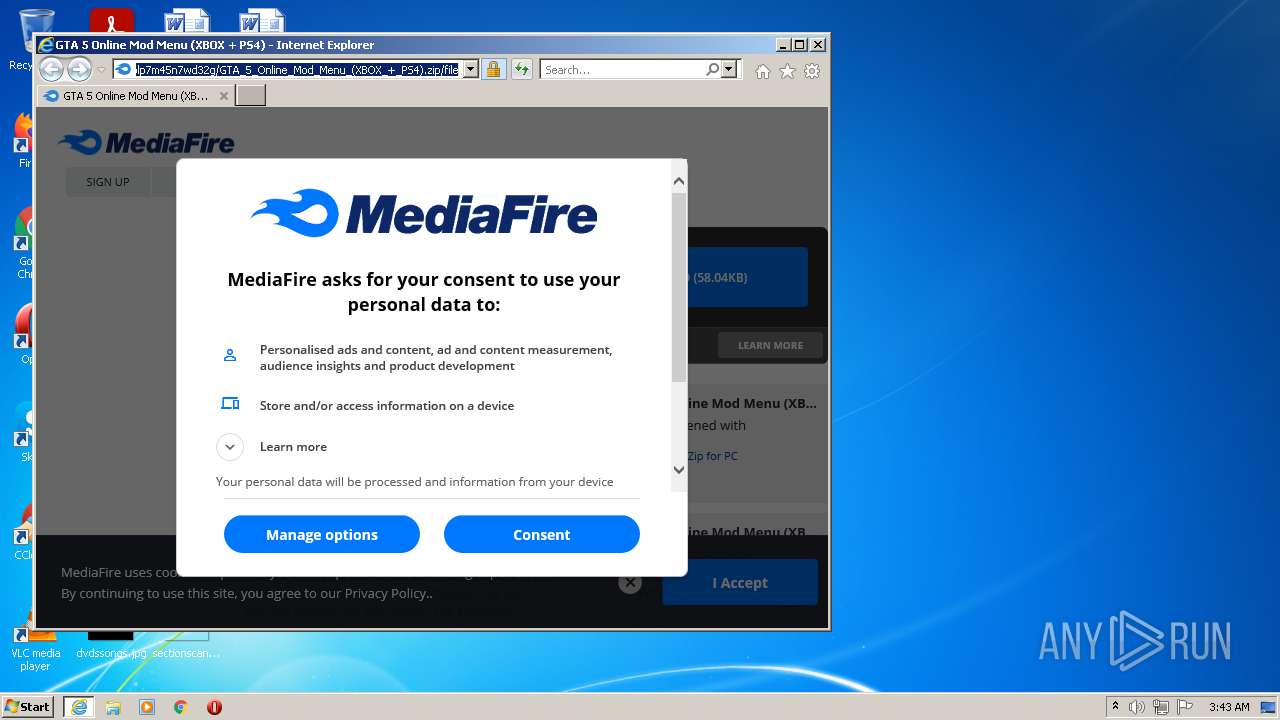Screen dimensions: 1280x720
Task: Click the volume speaker tray icon
Action: point(1137,707)
